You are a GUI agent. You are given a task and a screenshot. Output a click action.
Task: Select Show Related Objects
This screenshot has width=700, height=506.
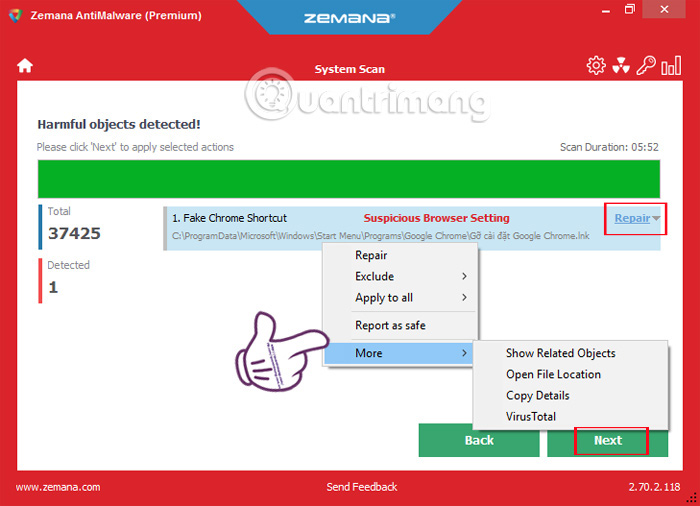pyautogui.click(x=571, y=353)
